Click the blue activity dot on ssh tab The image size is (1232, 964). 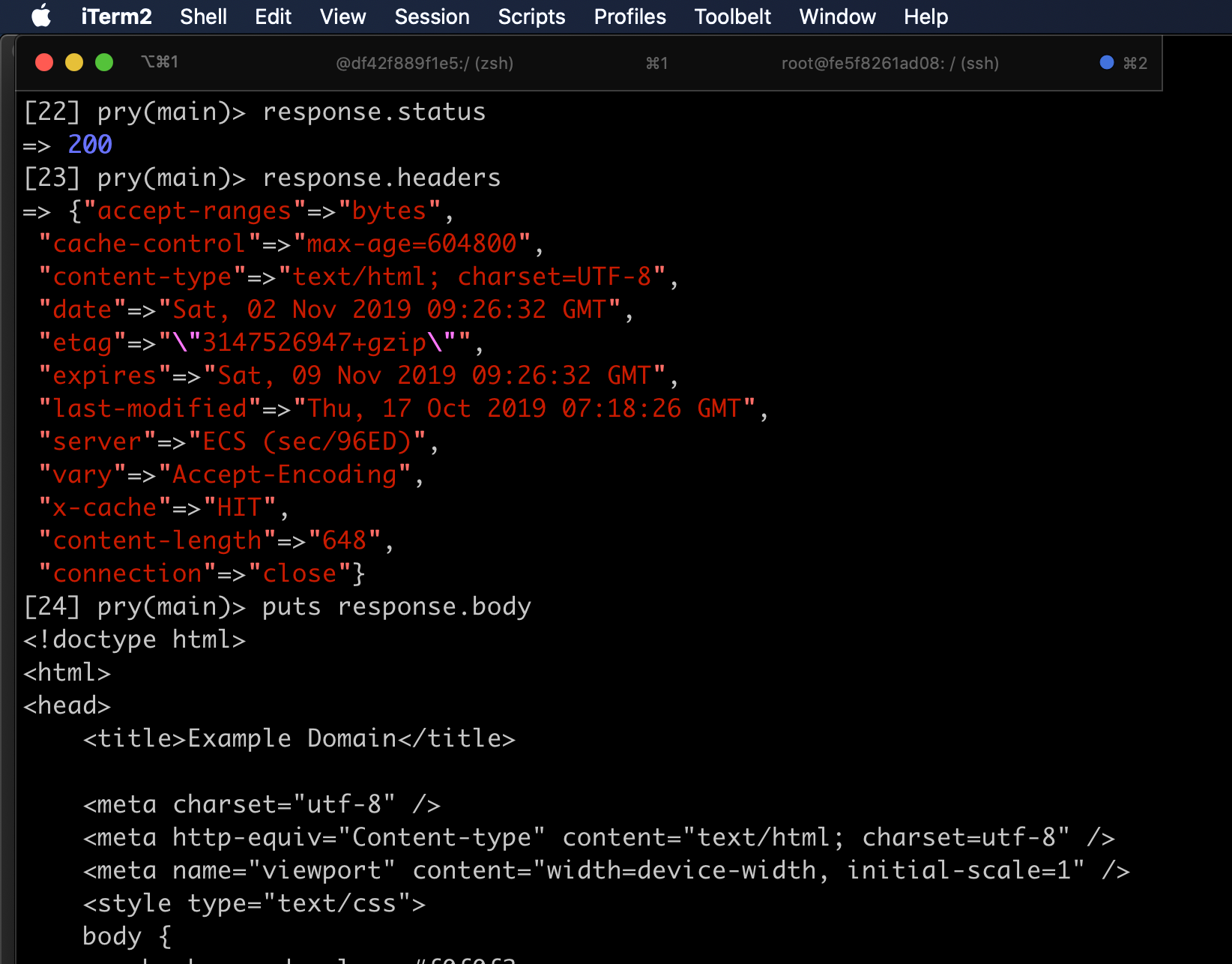[x=1106, y=62]
